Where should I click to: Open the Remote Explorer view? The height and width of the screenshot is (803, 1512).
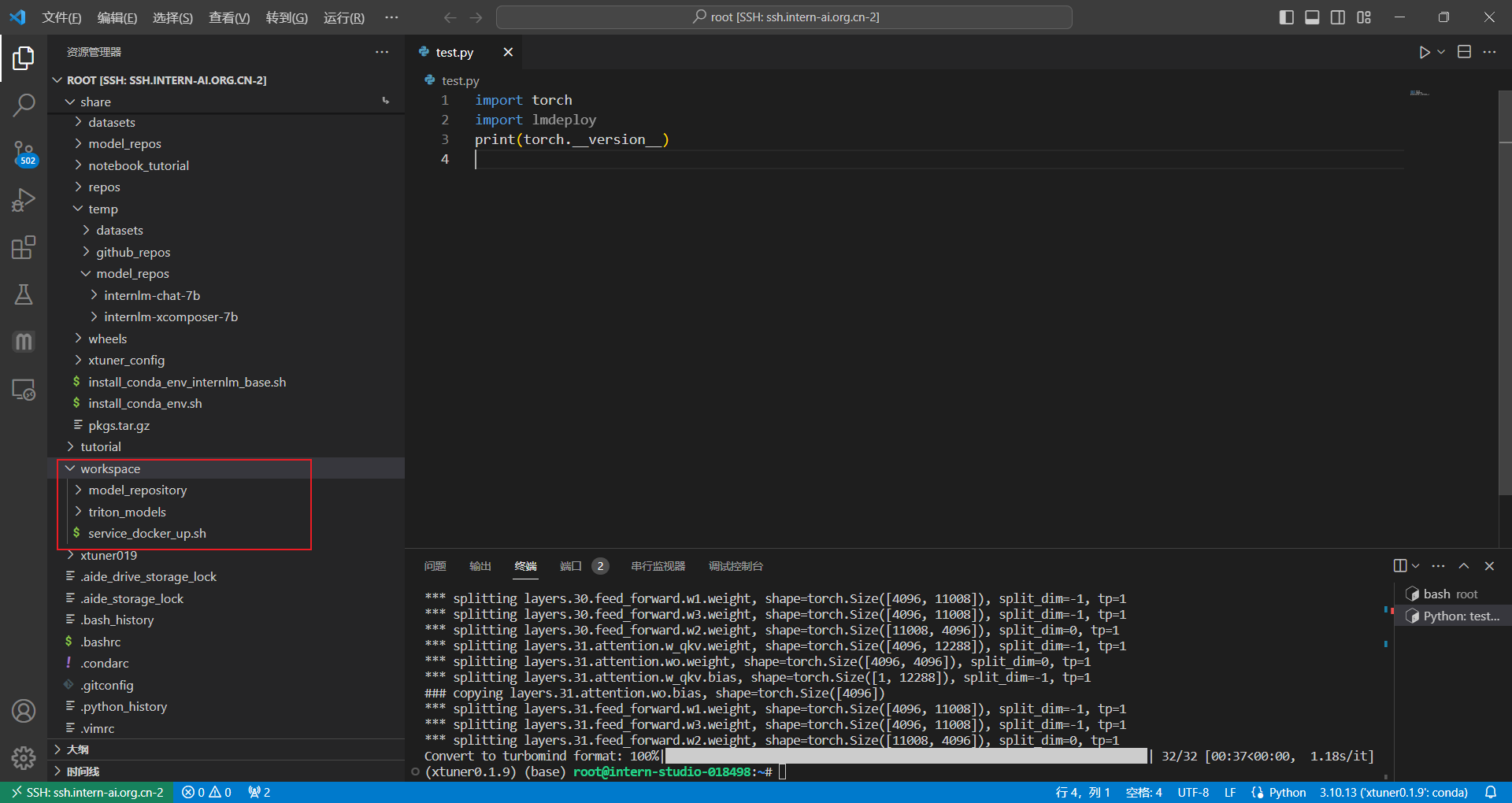point(24,390)
